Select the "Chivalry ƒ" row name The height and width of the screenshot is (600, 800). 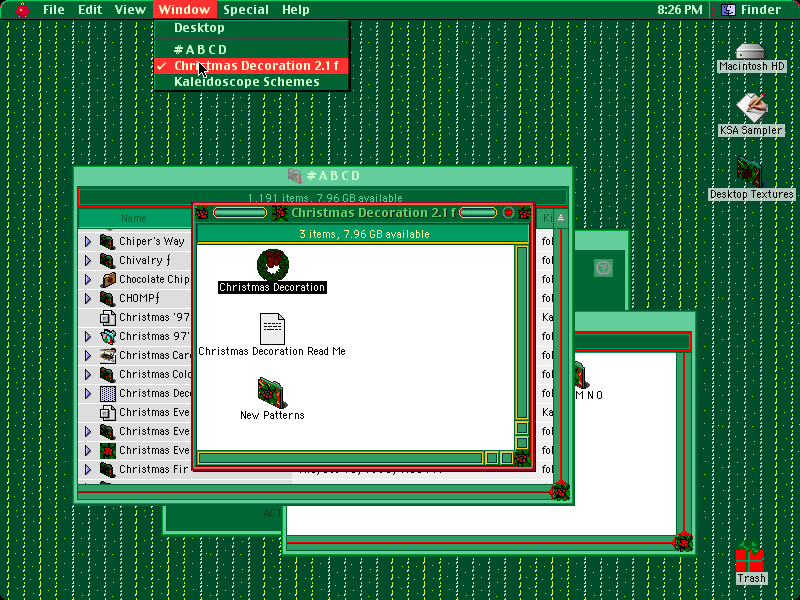click(145, 260)
